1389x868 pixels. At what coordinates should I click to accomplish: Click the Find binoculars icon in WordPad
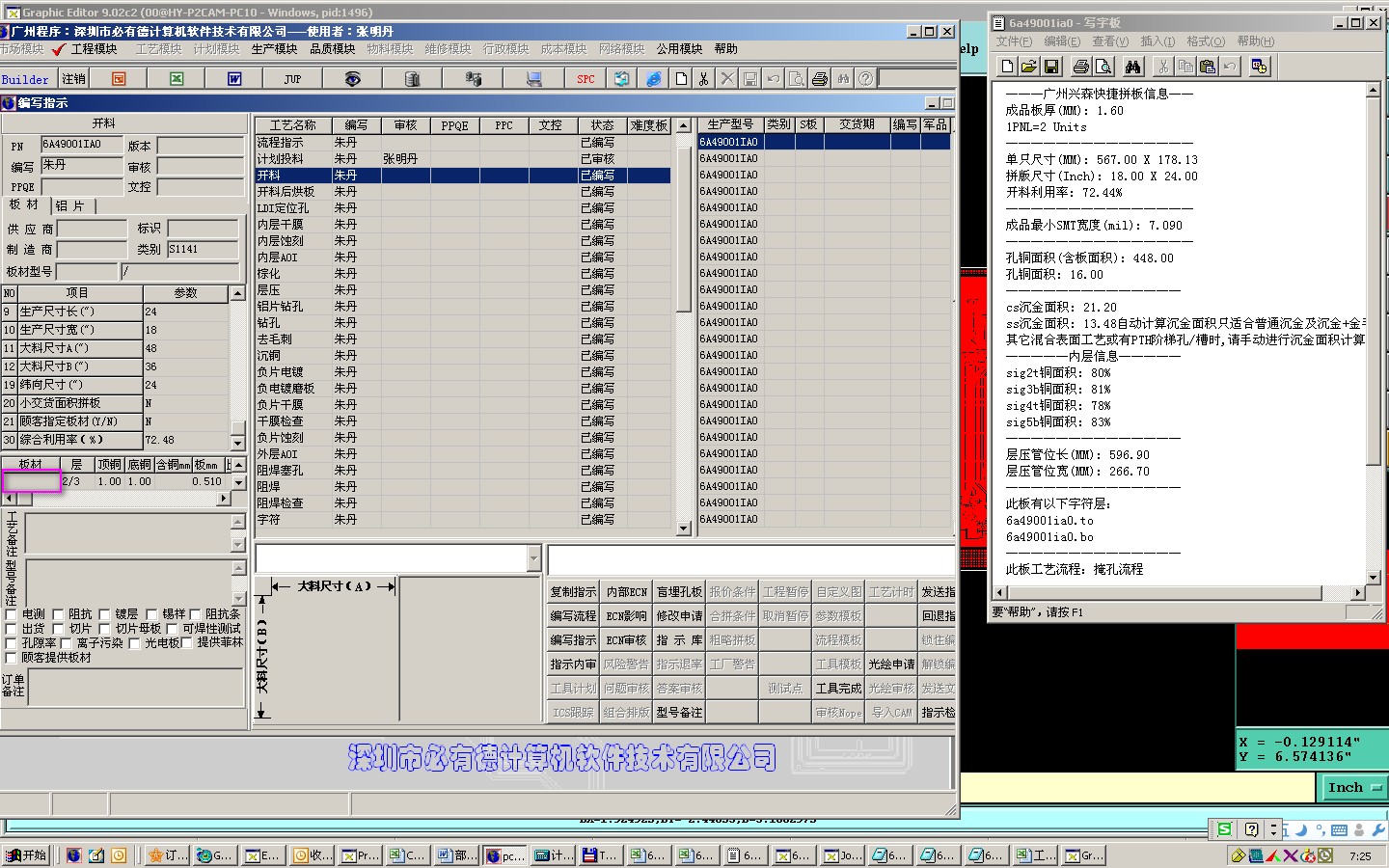(x=1133, y=67)
